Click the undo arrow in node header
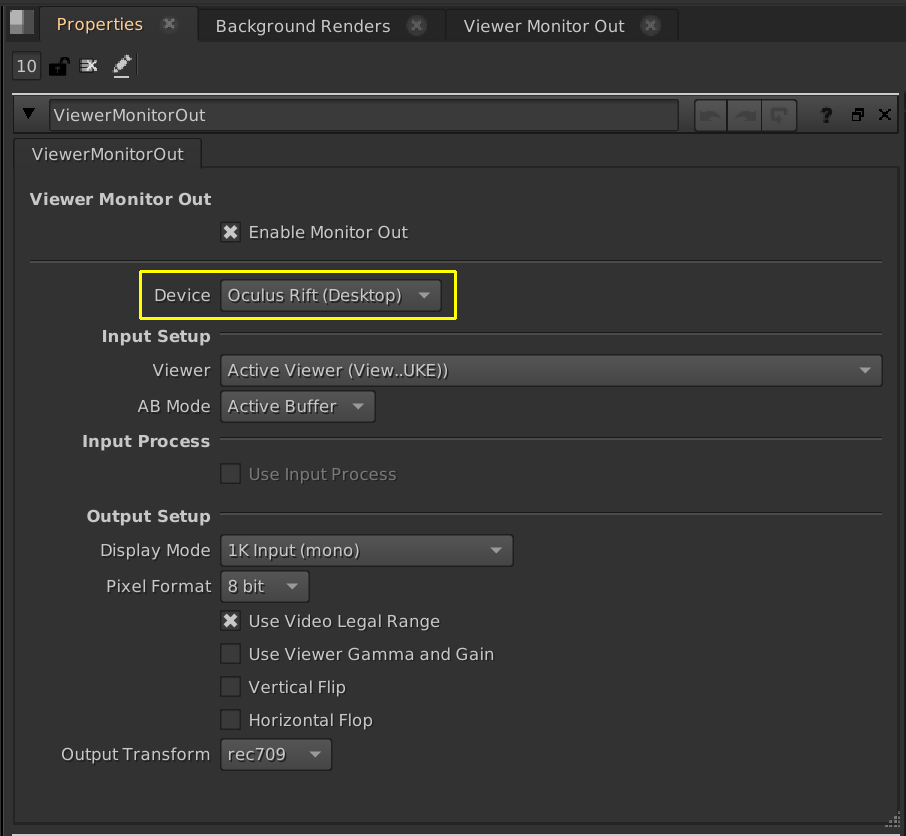 click(x=711, y=115)
